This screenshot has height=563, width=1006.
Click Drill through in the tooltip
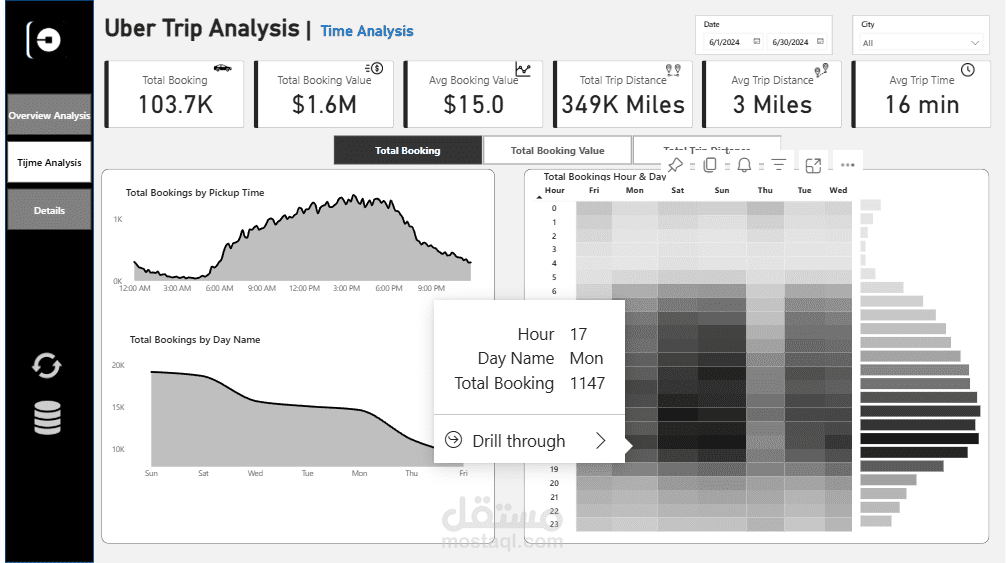coord(519,441)
